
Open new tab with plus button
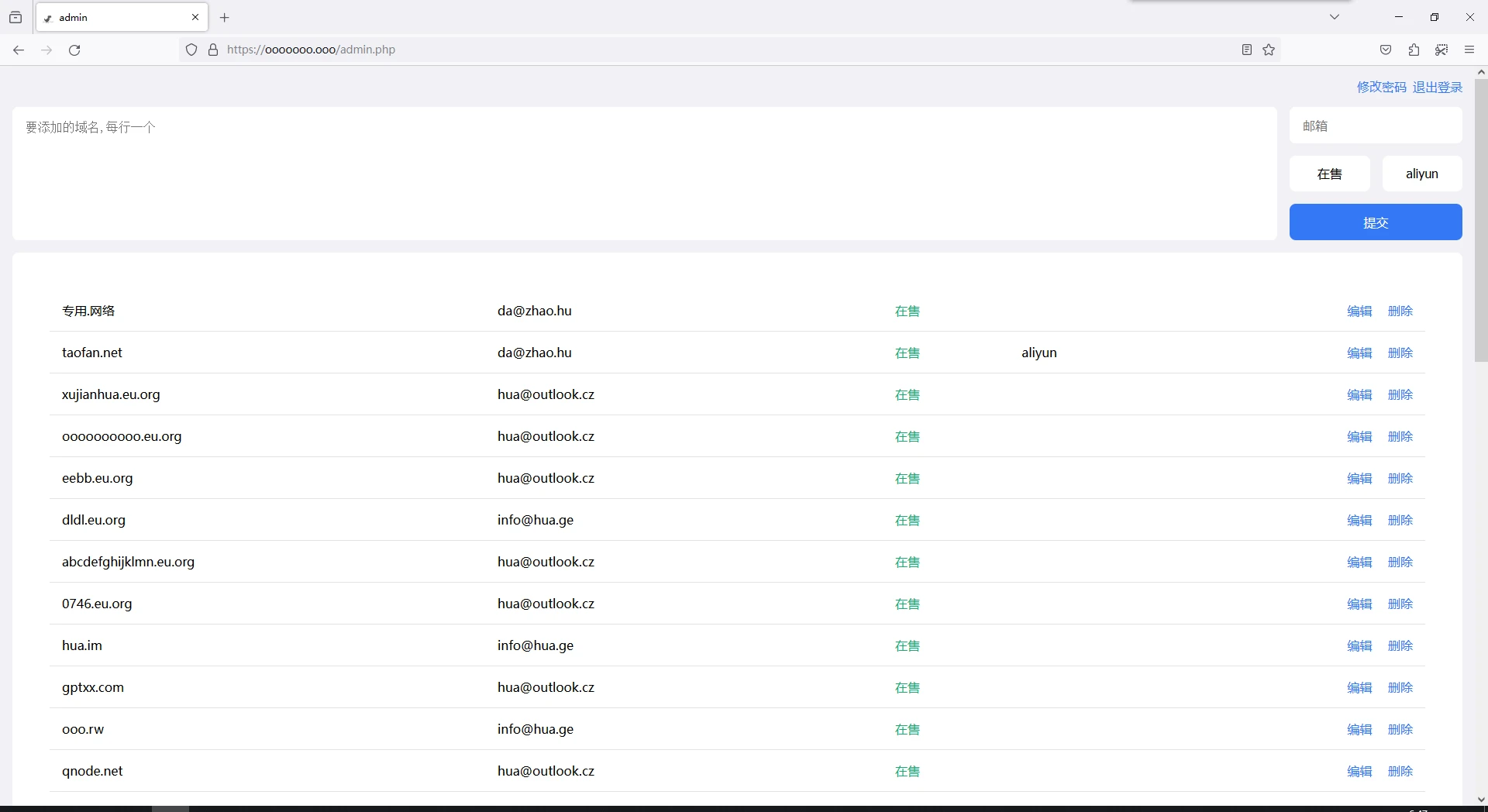(x=225, y=18)
